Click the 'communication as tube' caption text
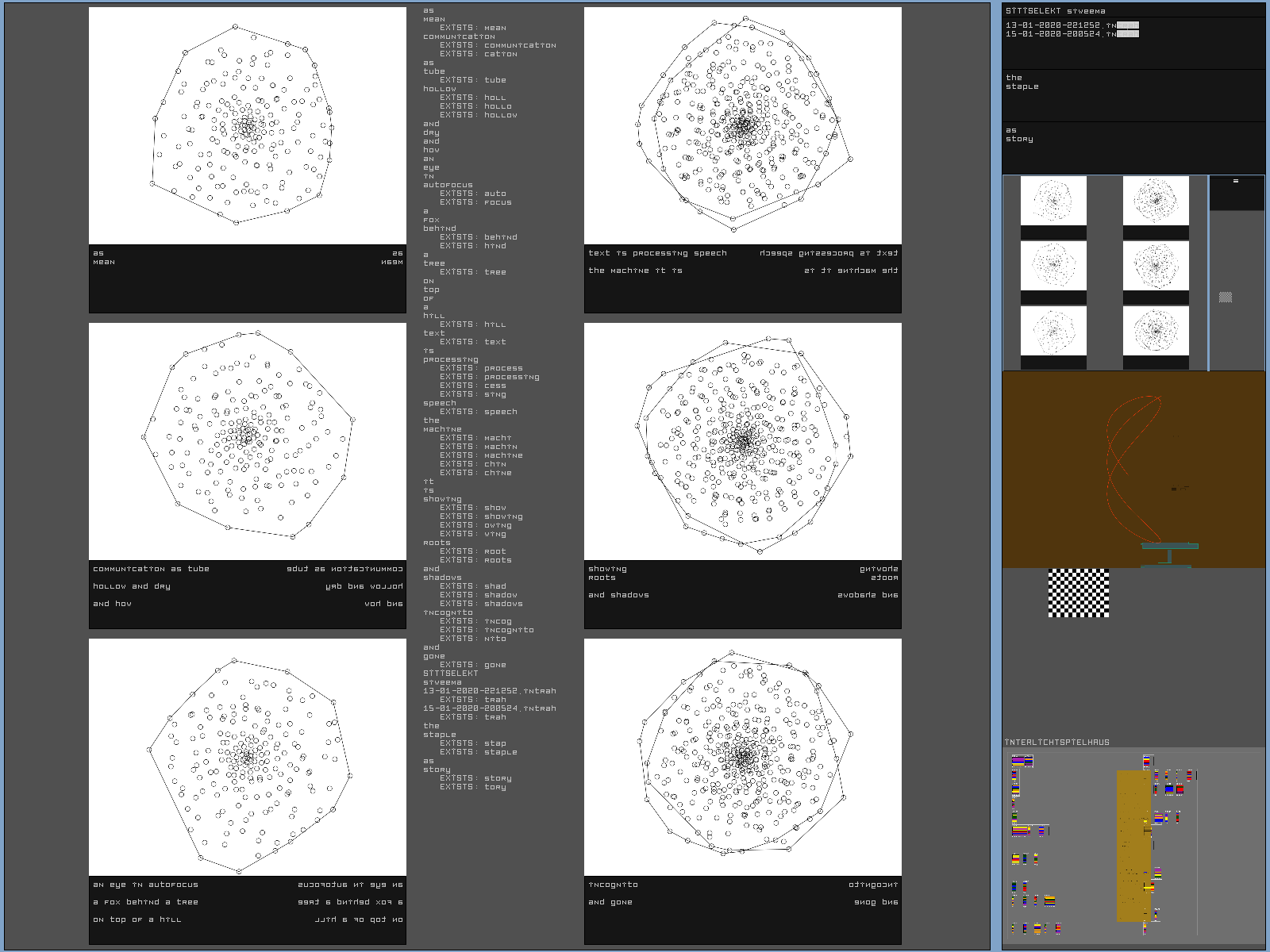 point(151,569)
